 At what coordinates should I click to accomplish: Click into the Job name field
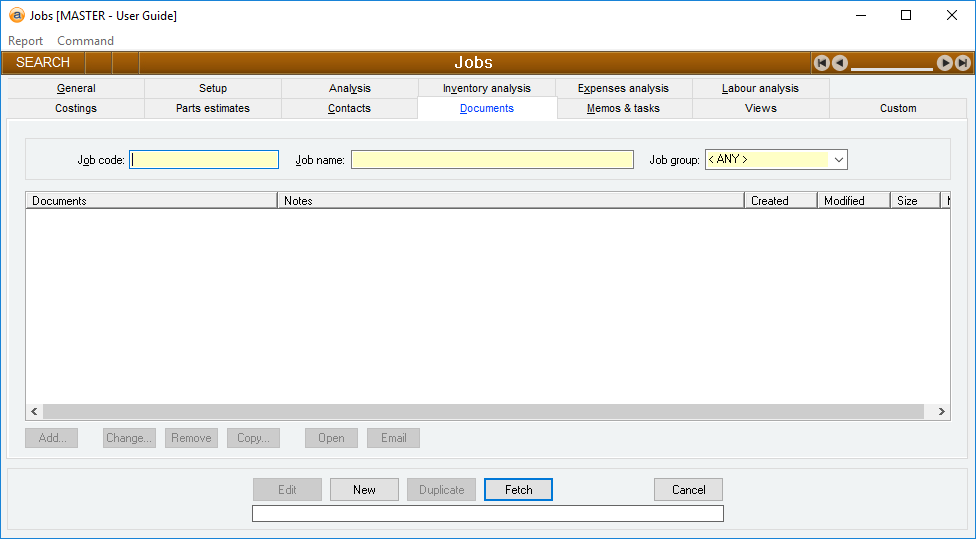492,160
